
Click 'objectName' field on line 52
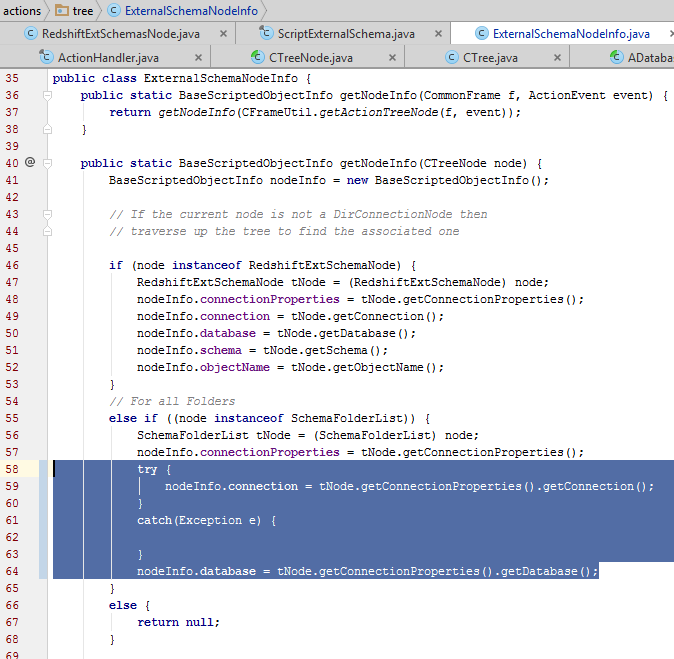(235, 368)
